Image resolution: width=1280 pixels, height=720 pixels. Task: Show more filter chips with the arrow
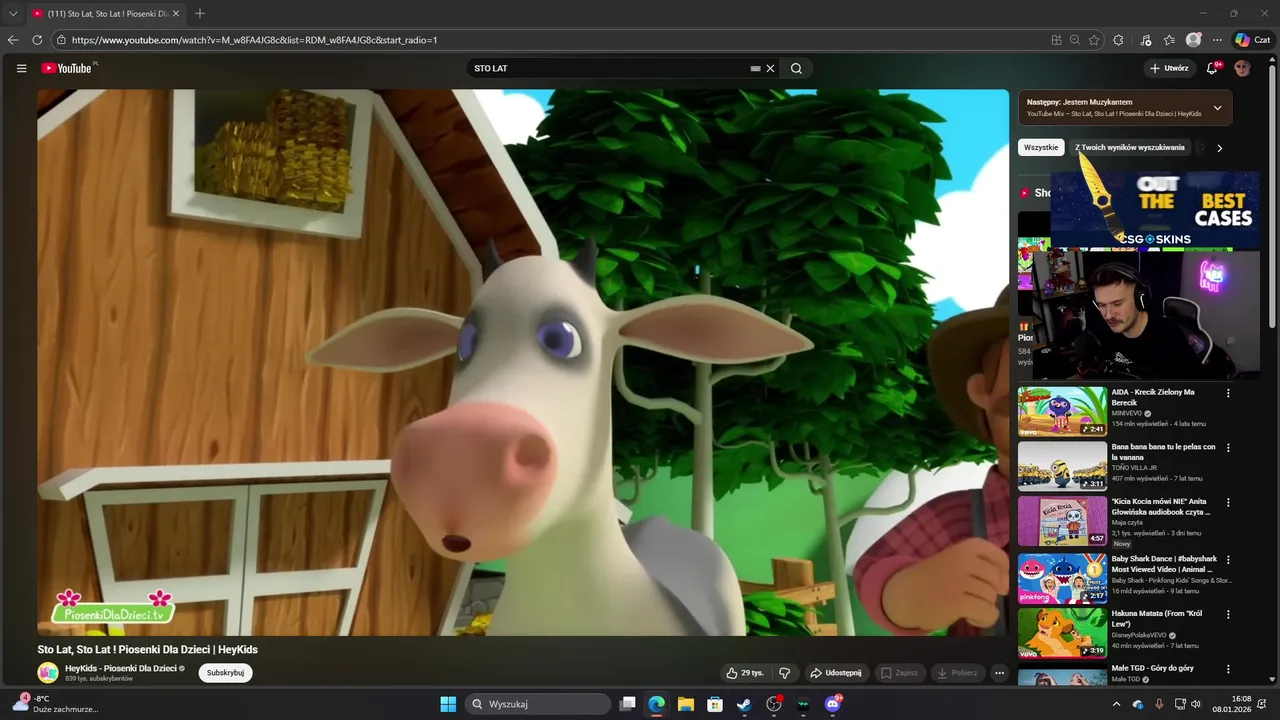pyautogui.click(x=1219, y=148)
